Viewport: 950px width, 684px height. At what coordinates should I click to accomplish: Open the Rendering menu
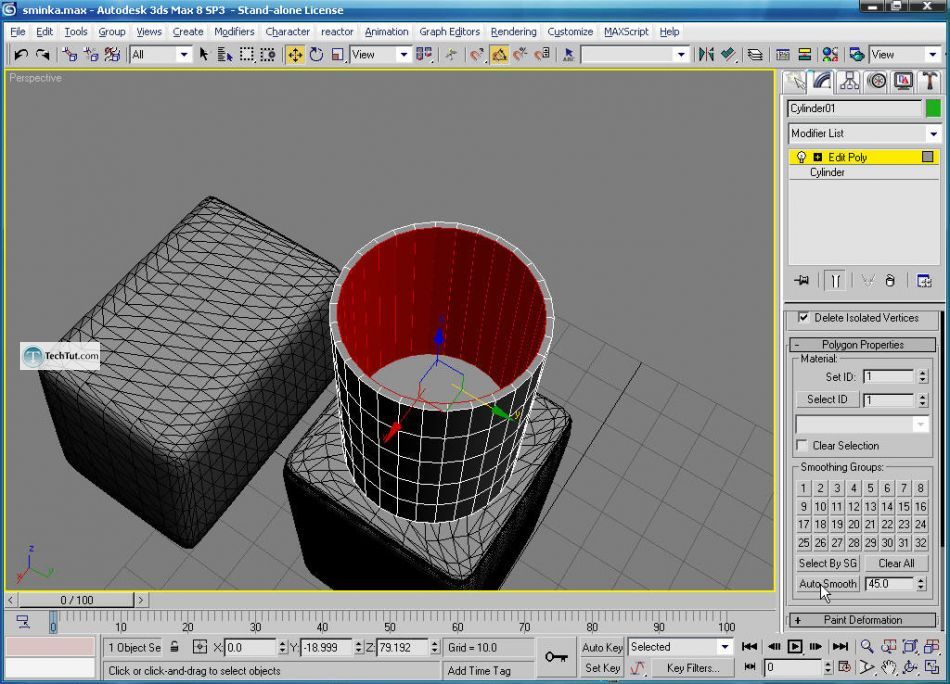514,32
